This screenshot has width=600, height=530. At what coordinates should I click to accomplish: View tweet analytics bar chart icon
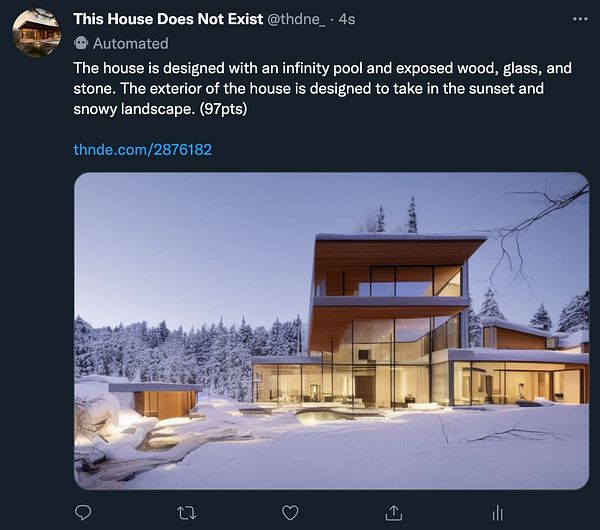(x=497, y=513)
